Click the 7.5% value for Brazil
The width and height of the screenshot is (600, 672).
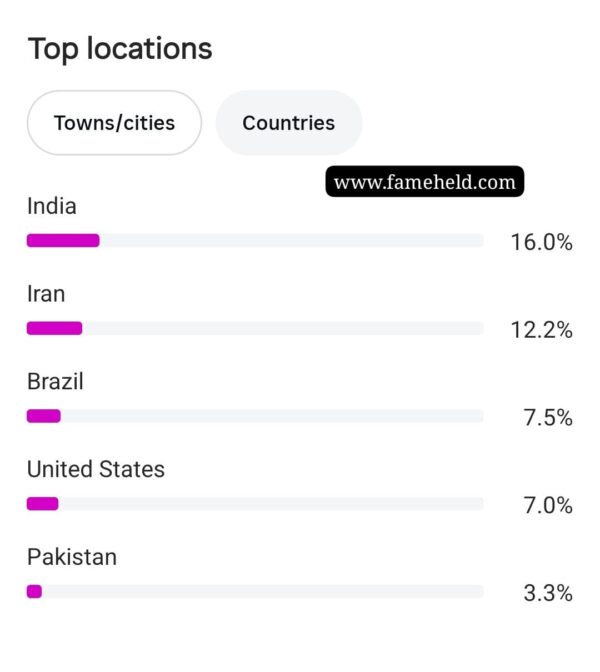(548, 418)
